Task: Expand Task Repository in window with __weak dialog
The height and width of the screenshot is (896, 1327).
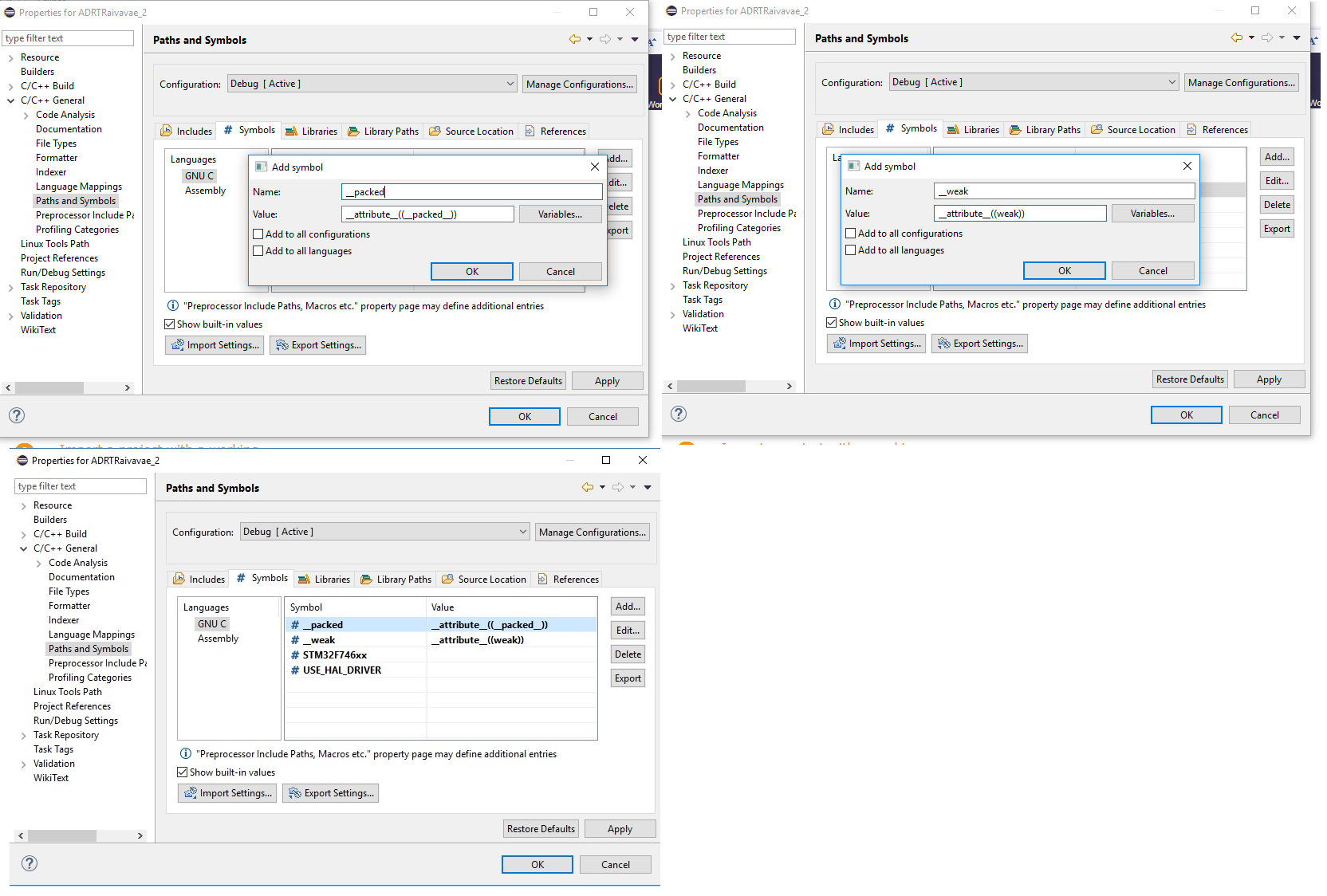Action: [673, 285]
